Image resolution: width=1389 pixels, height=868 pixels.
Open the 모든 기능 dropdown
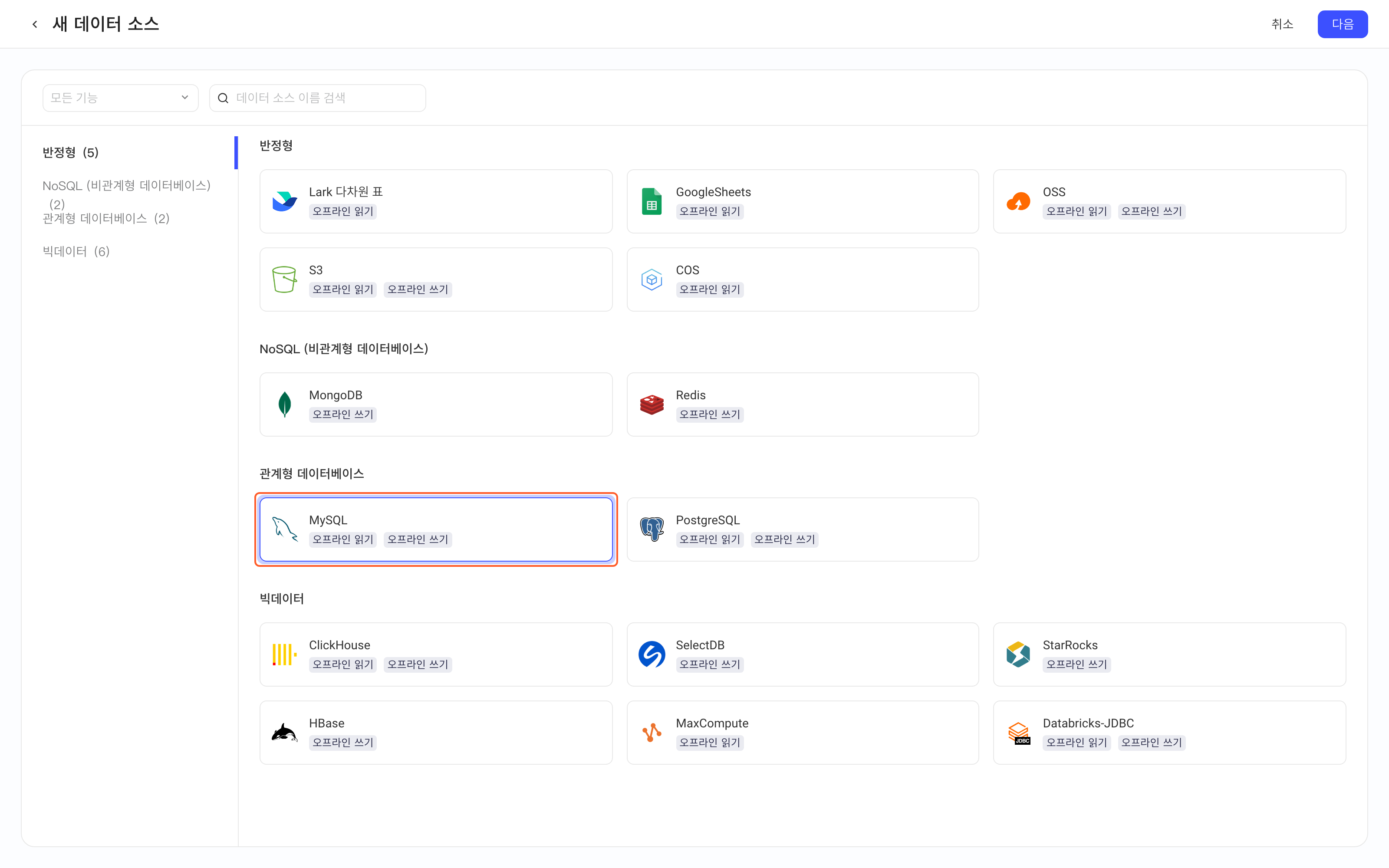tap(121, 98)
